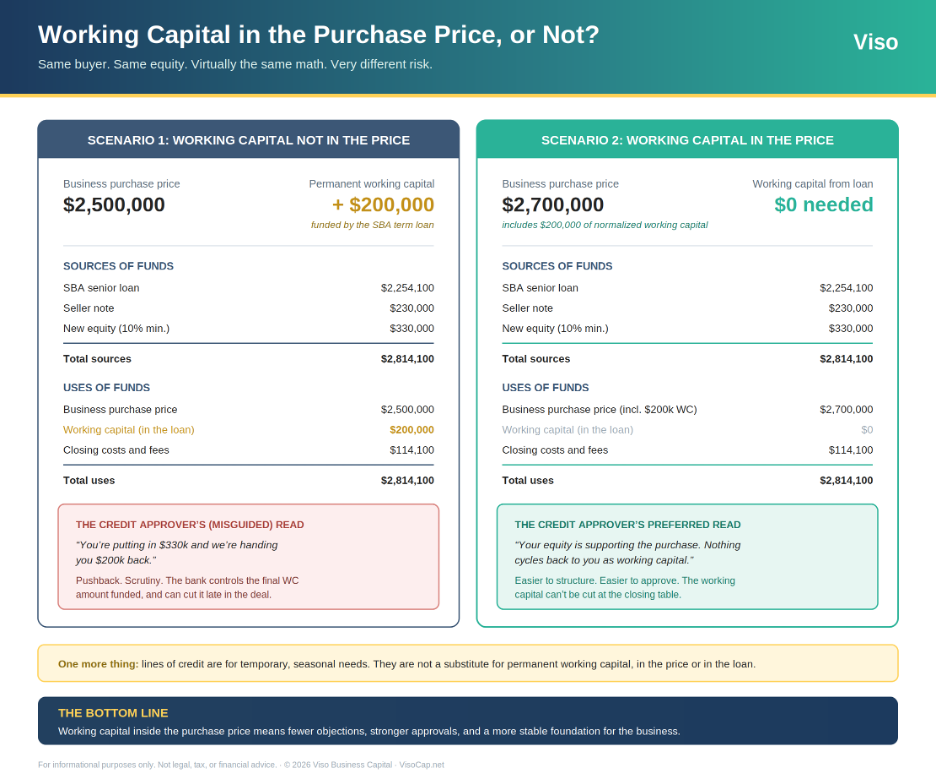Select the Scenario 1 header banner

pyautogui.click(x=248, y=140)
